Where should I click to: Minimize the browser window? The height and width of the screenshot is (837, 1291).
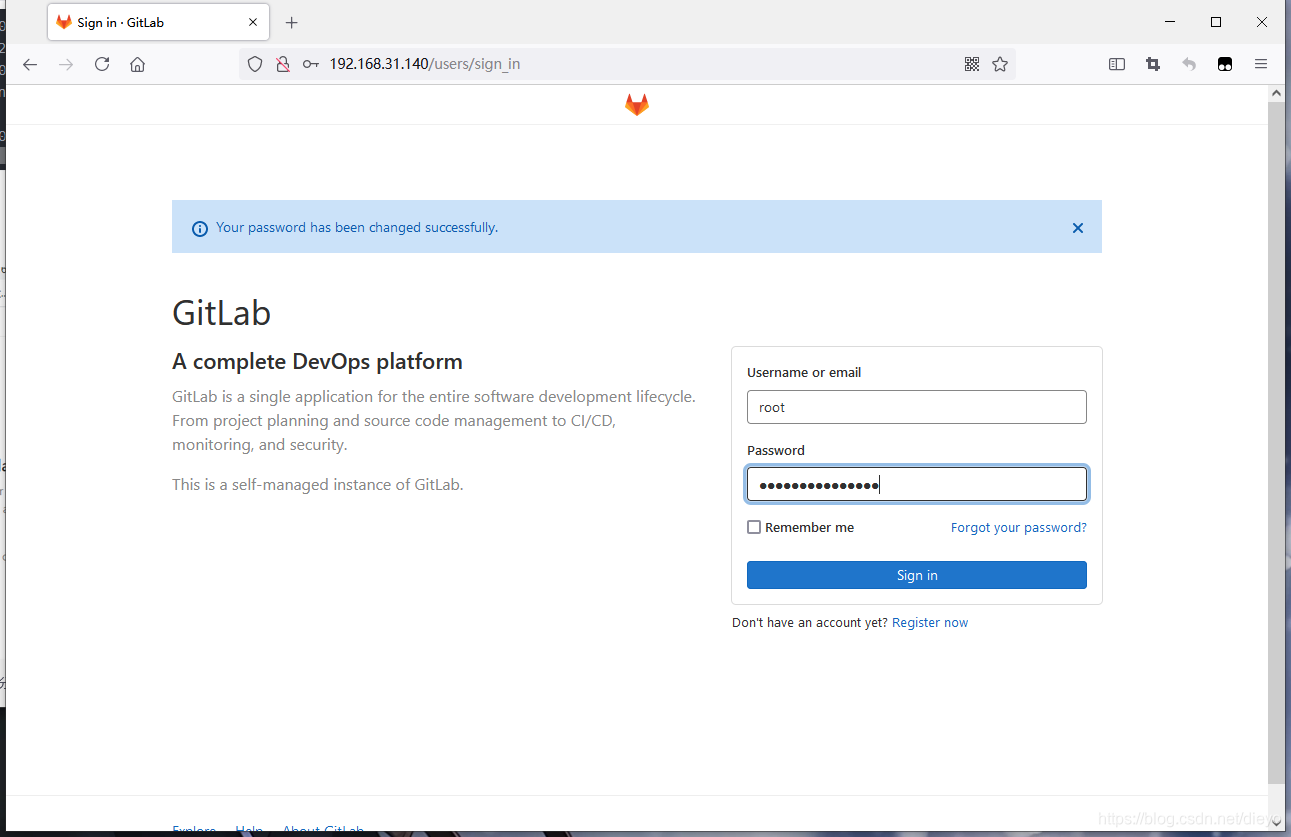(x=1170, y=22)
